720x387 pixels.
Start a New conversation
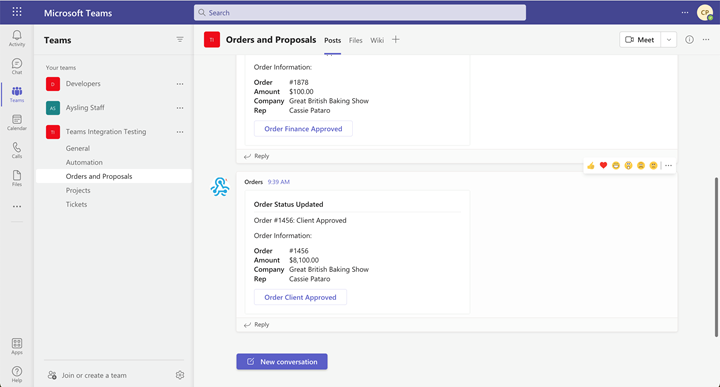click(x=282, y=361)
